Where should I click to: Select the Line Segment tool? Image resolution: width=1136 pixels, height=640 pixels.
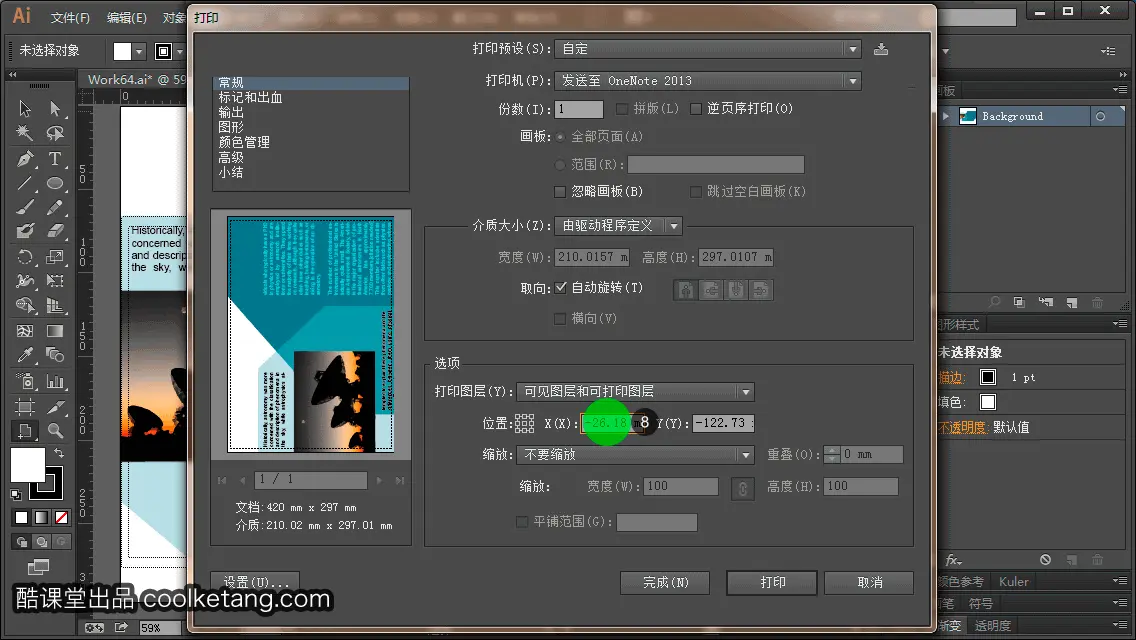tap(25, 183)
